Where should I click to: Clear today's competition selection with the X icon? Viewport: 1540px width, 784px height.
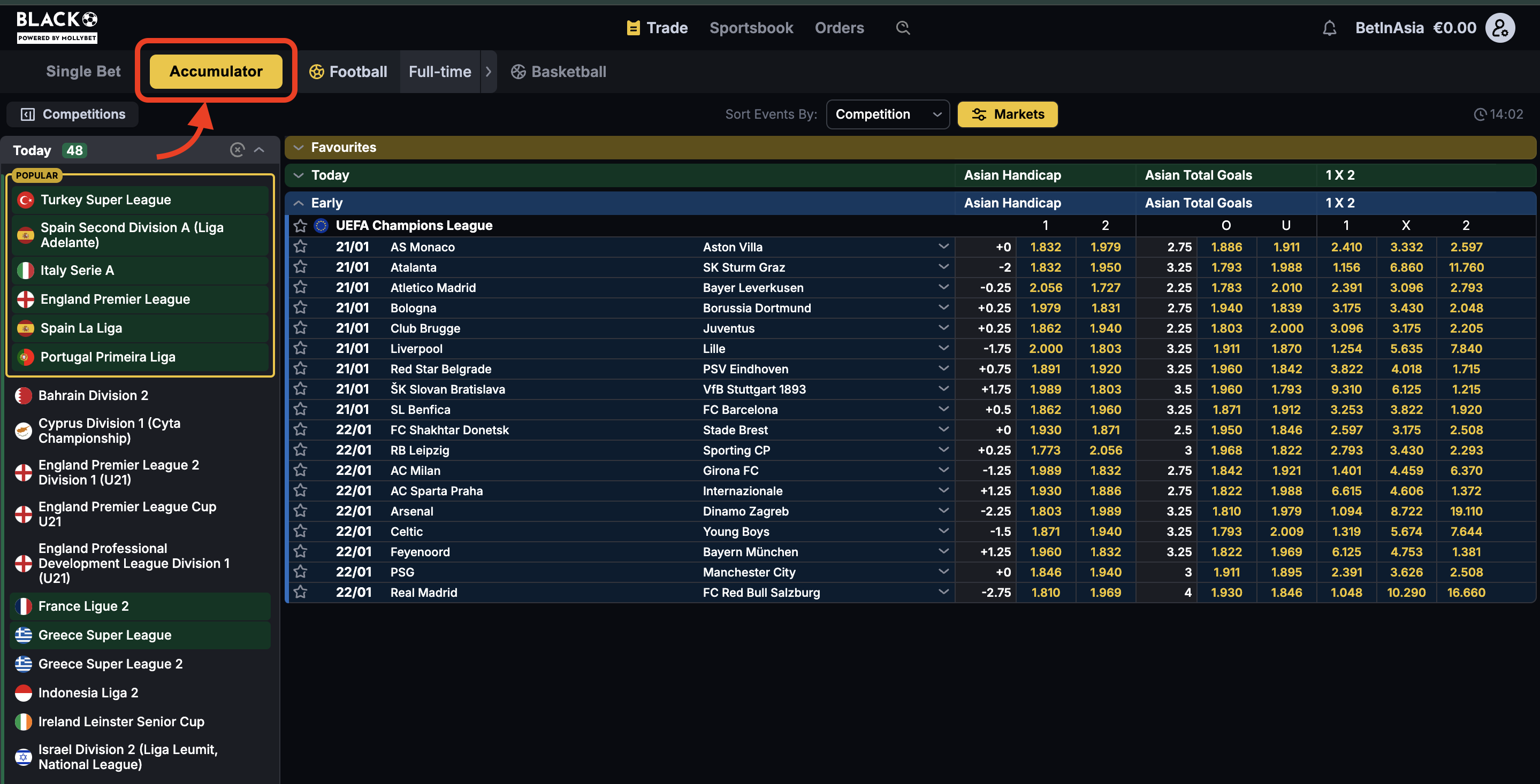pyautogui.click(x=238, y=150)
